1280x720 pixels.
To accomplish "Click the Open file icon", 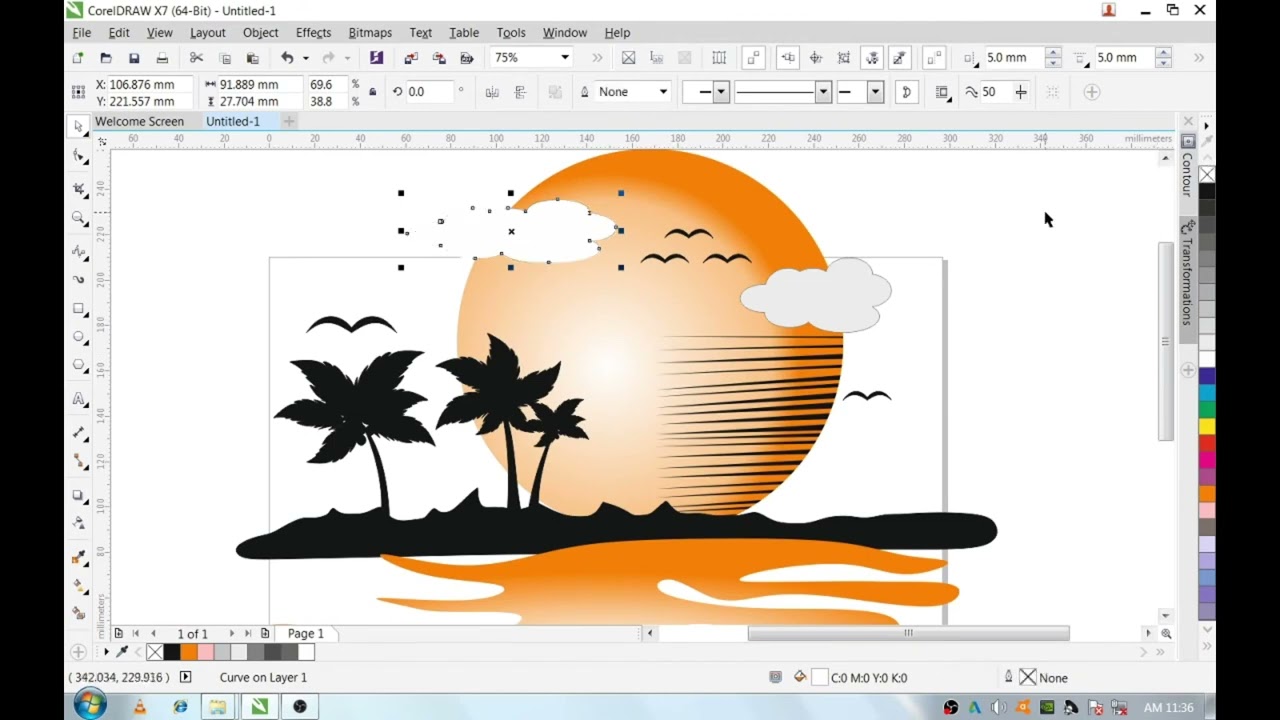I will tap(106, 58).
